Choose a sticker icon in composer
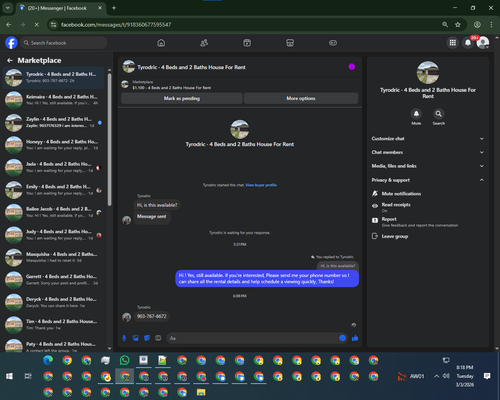500x400 pixels. click(x=147, y=338)
